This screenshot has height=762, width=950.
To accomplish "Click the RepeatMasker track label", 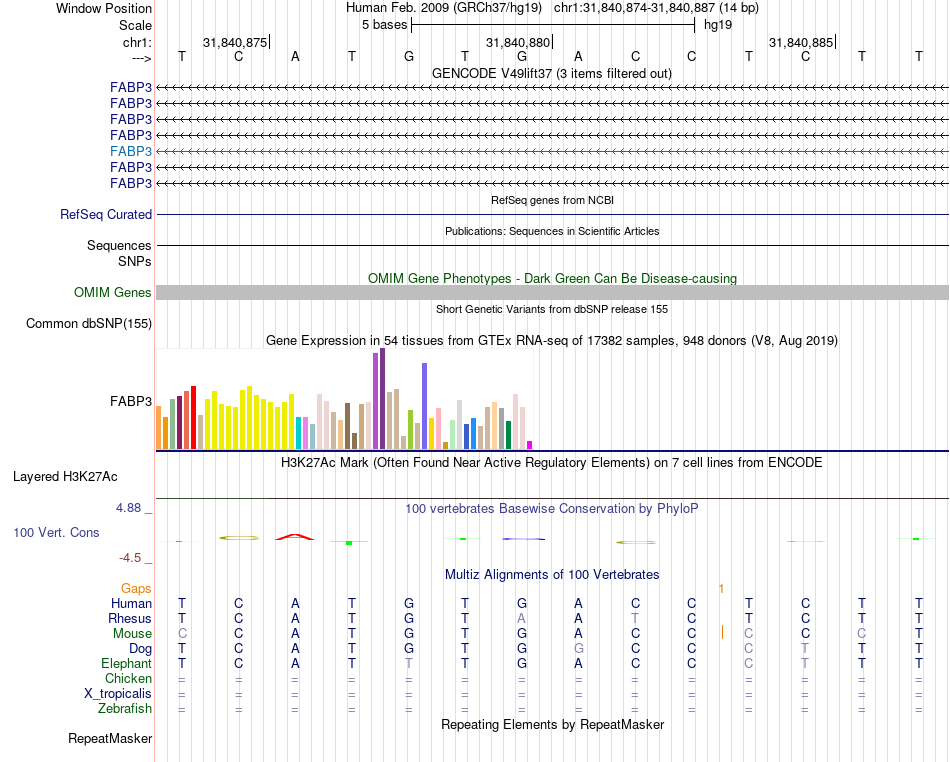I will 110,738.
